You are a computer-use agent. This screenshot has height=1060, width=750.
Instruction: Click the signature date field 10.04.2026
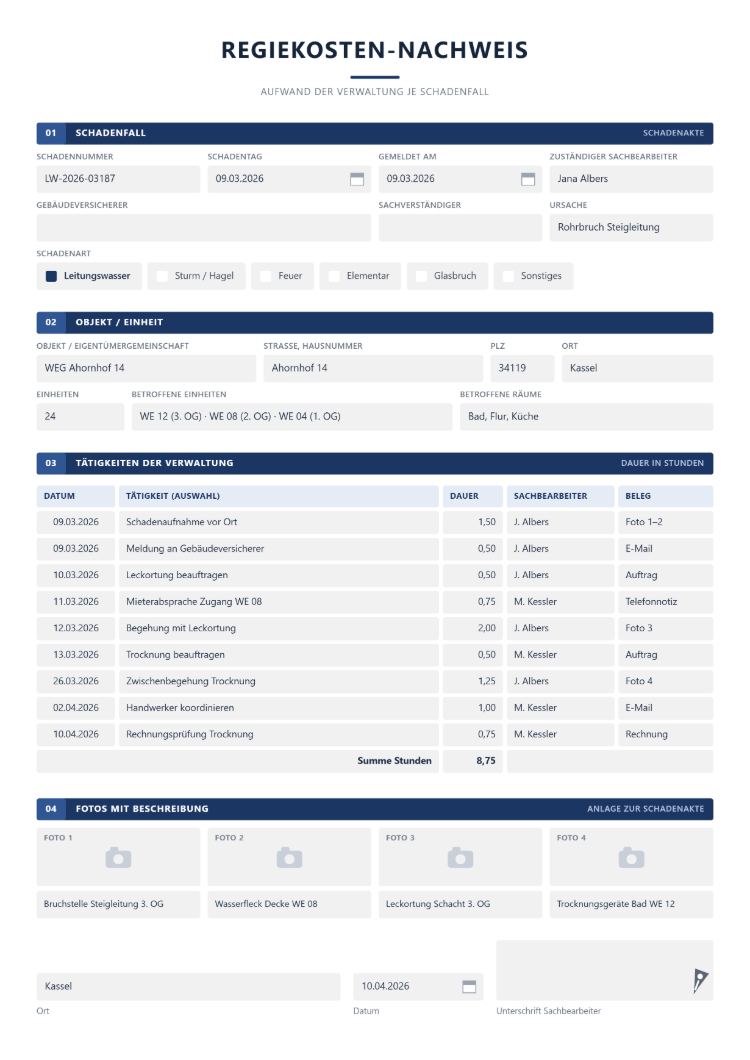pyautogui.click(x=418, y=987)
